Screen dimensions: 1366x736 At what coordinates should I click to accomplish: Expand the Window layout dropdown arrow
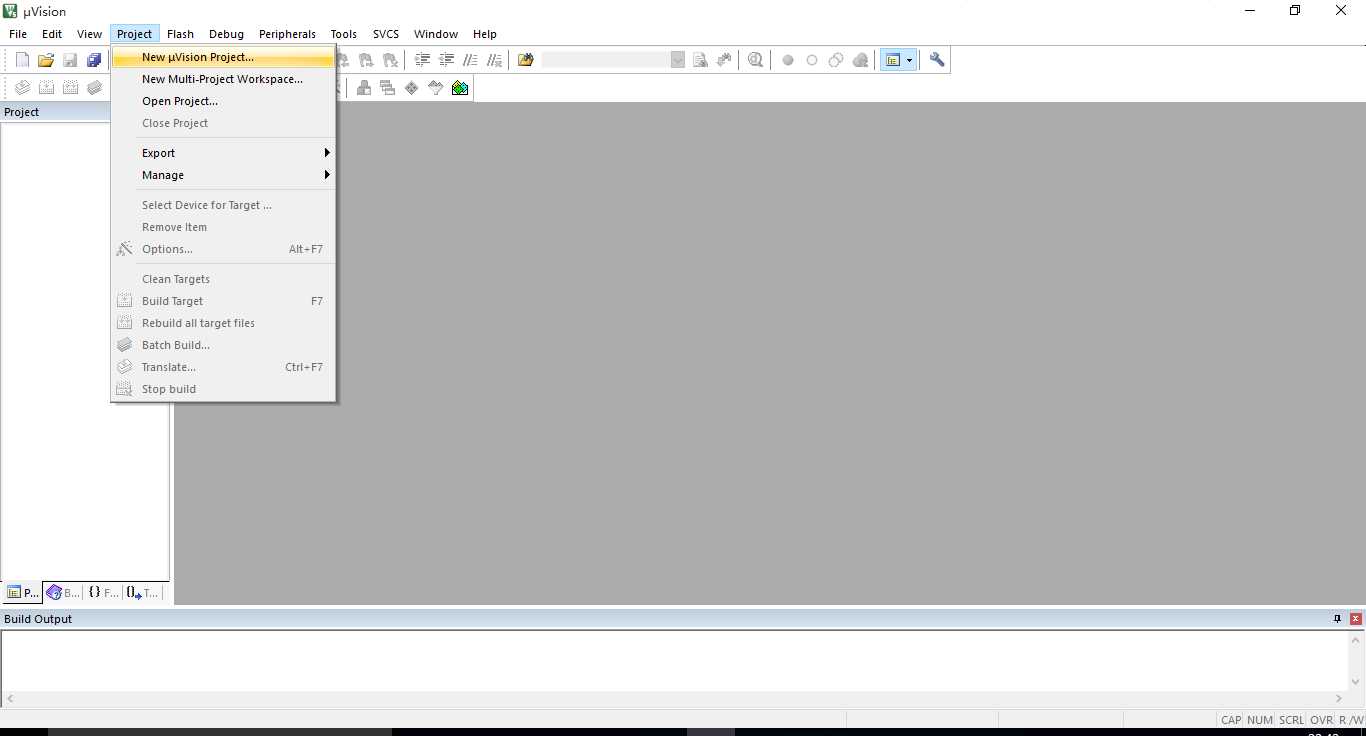point(909,60)
